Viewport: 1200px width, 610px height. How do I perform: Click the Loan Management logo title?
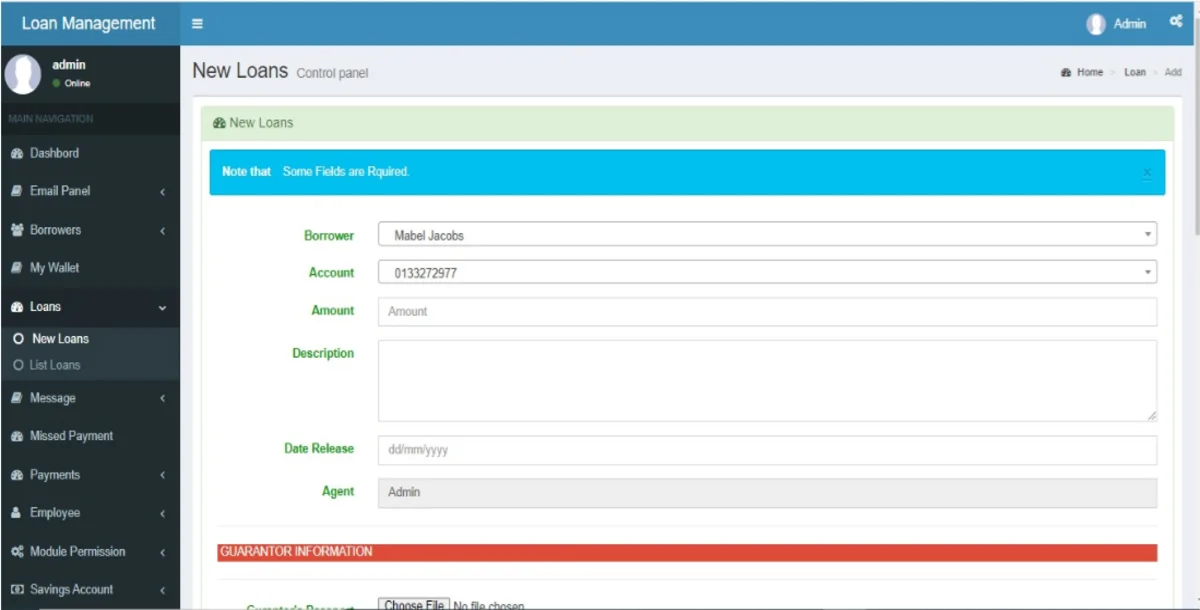89,23
